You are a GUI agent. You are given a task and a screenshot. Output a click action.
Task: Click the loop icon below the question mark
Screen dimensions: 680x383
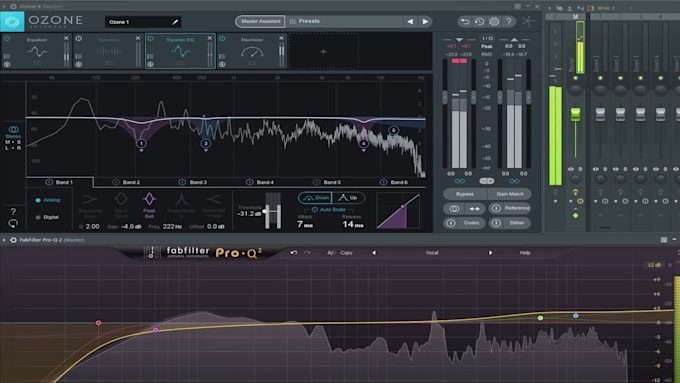(13, 223)
